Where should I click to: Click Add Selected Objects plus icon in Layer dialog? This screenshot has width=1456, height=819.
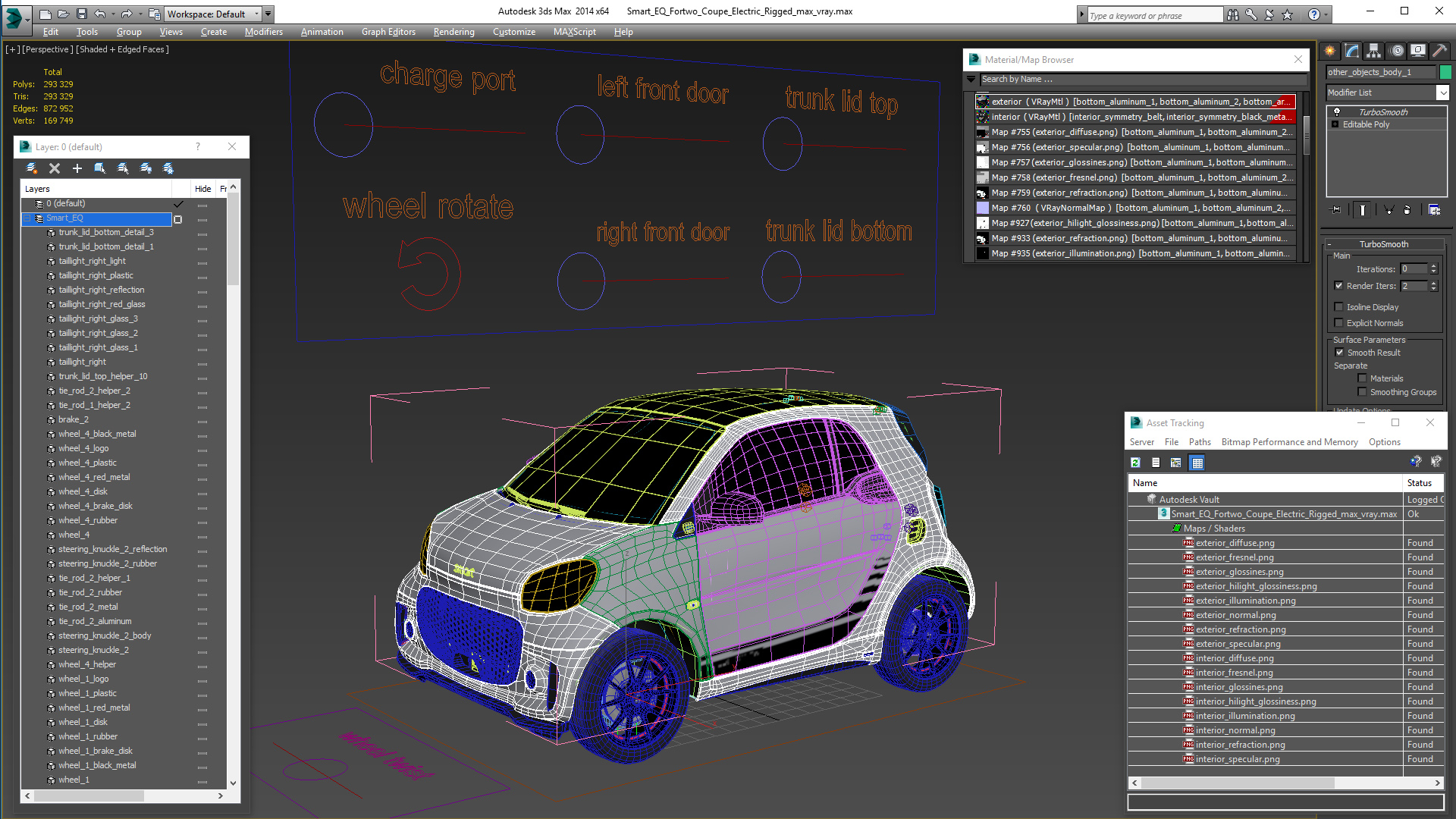pyautogui.click(x=77, y=168)
